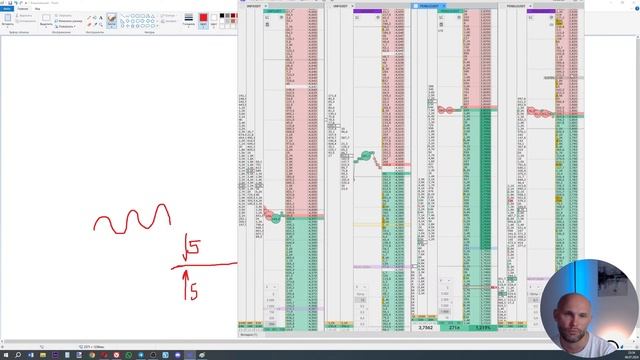Click the Copy command in Paint ribbon
The height and width of the screenshot is (360, 640).
[x=26, y=21]
